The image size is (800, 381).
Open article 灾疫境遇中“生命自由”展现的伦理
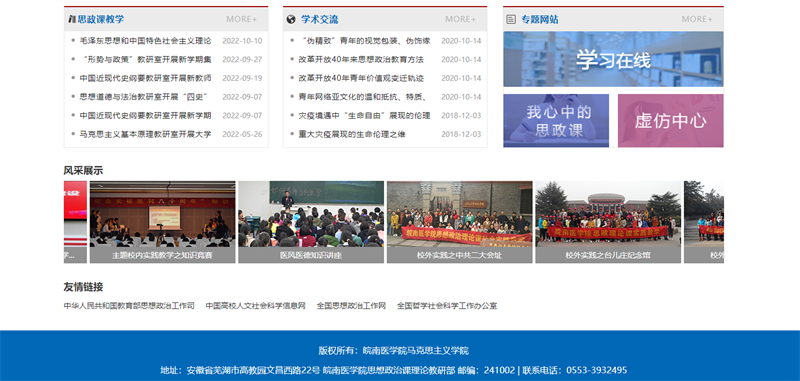(x=364, y=116)
